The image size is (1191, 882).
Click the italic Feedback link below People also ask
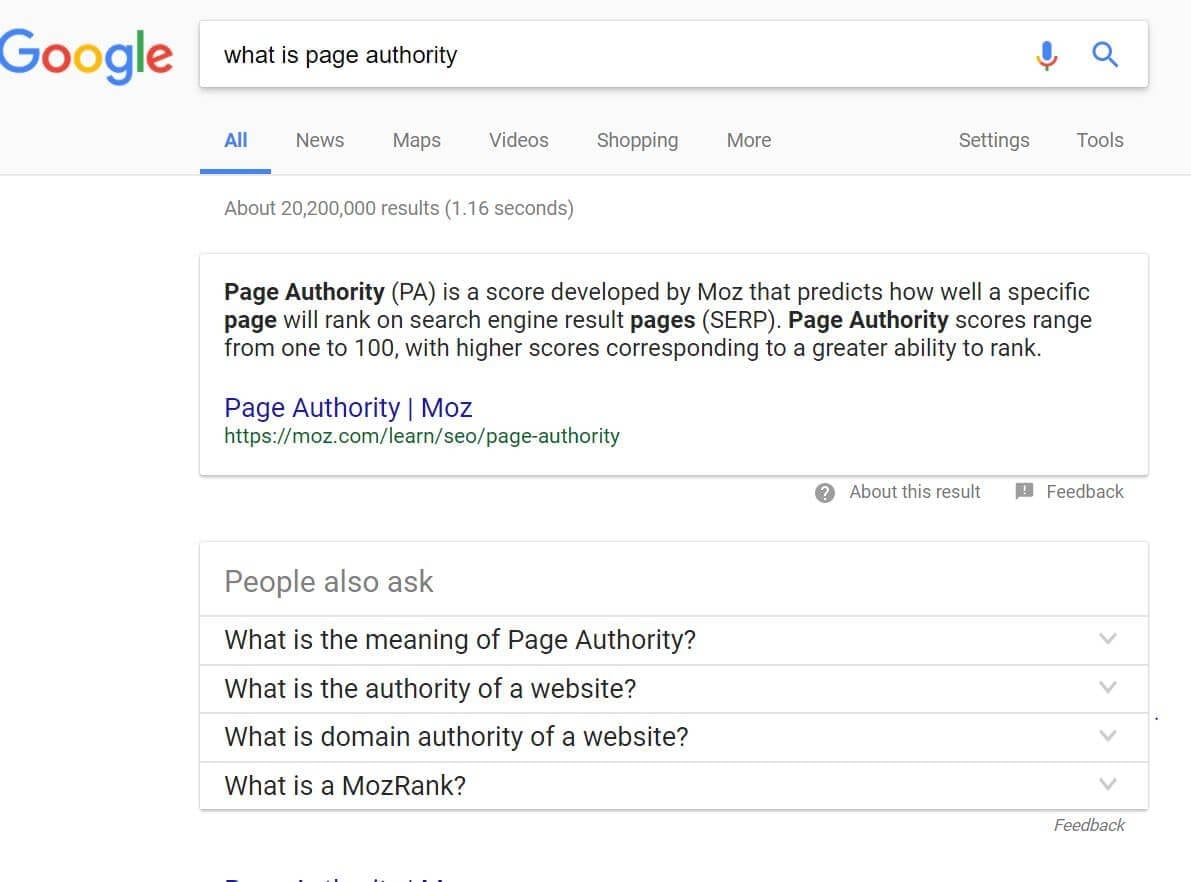[1089, 825]
